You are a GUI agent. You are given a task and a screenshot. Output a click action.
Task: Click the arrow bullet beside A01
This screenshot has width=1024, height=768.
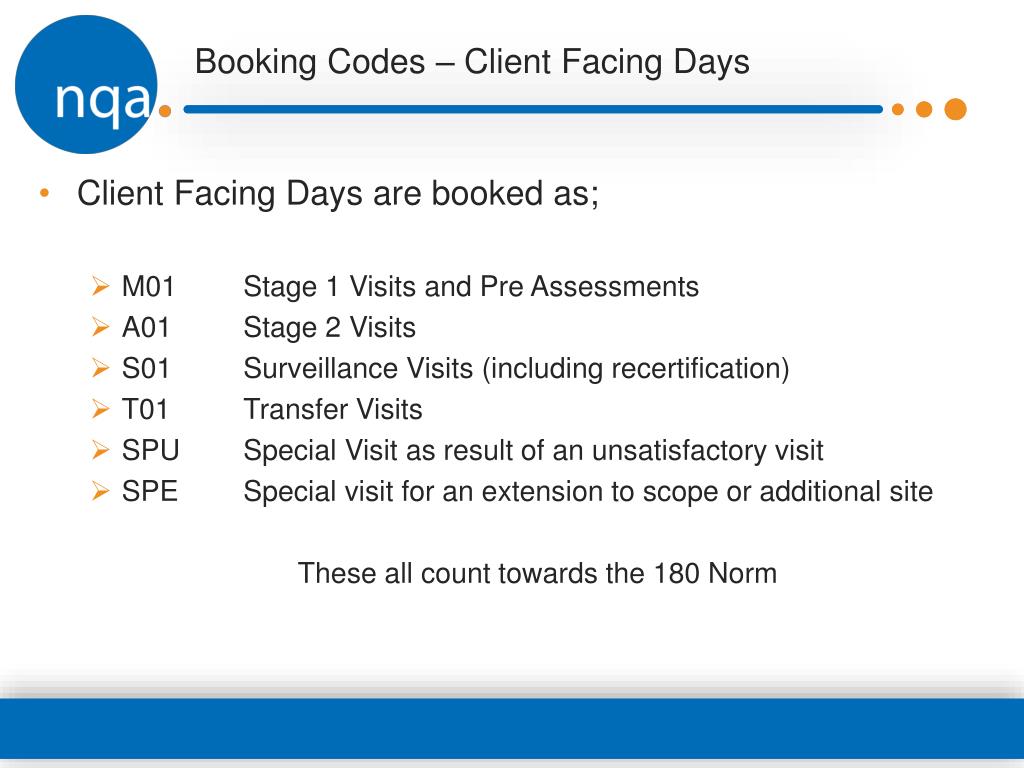click(101, 327)
